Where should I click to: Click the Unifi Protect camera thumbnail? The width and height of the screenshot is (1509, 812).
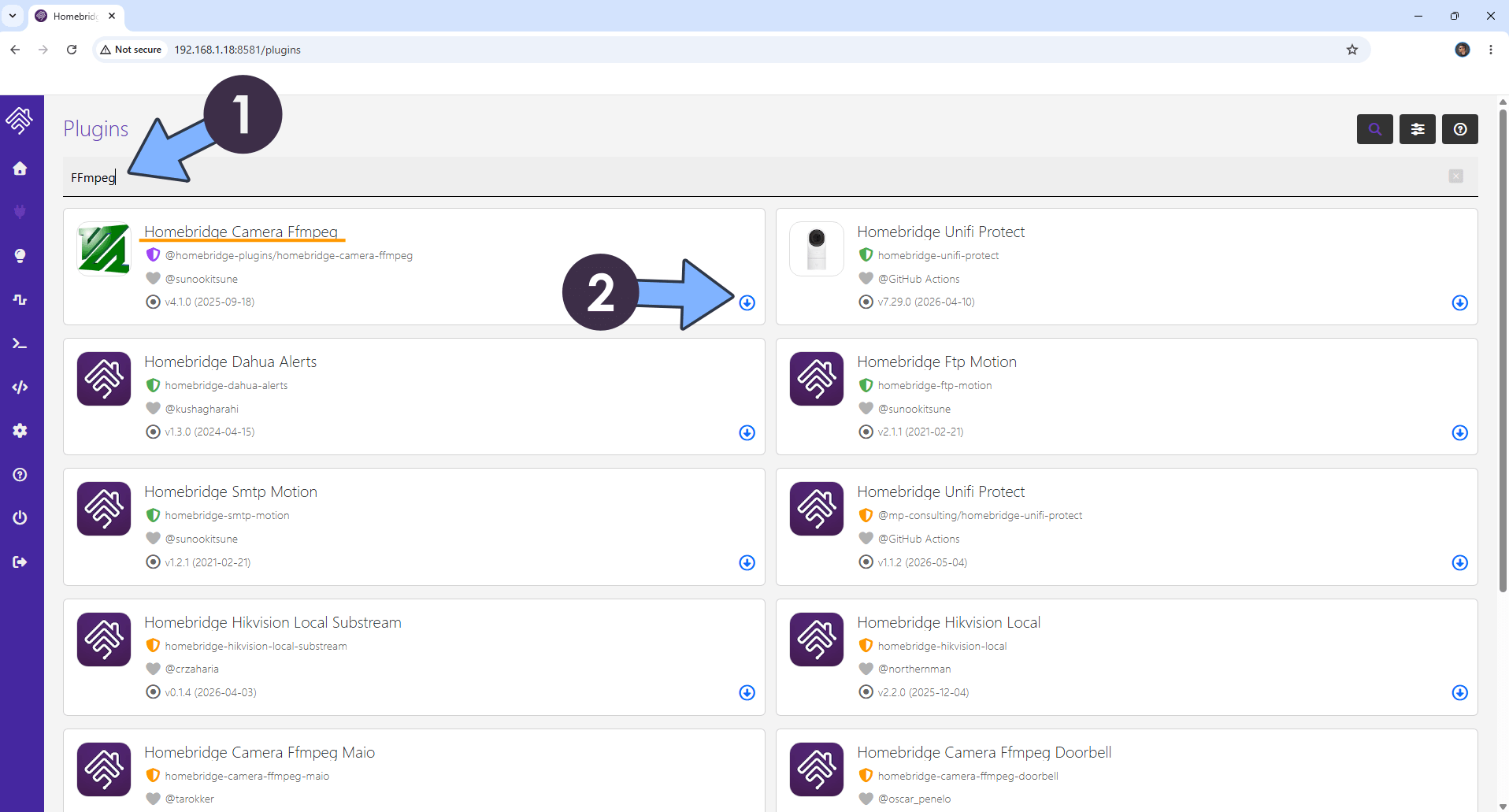pos(817,249)
